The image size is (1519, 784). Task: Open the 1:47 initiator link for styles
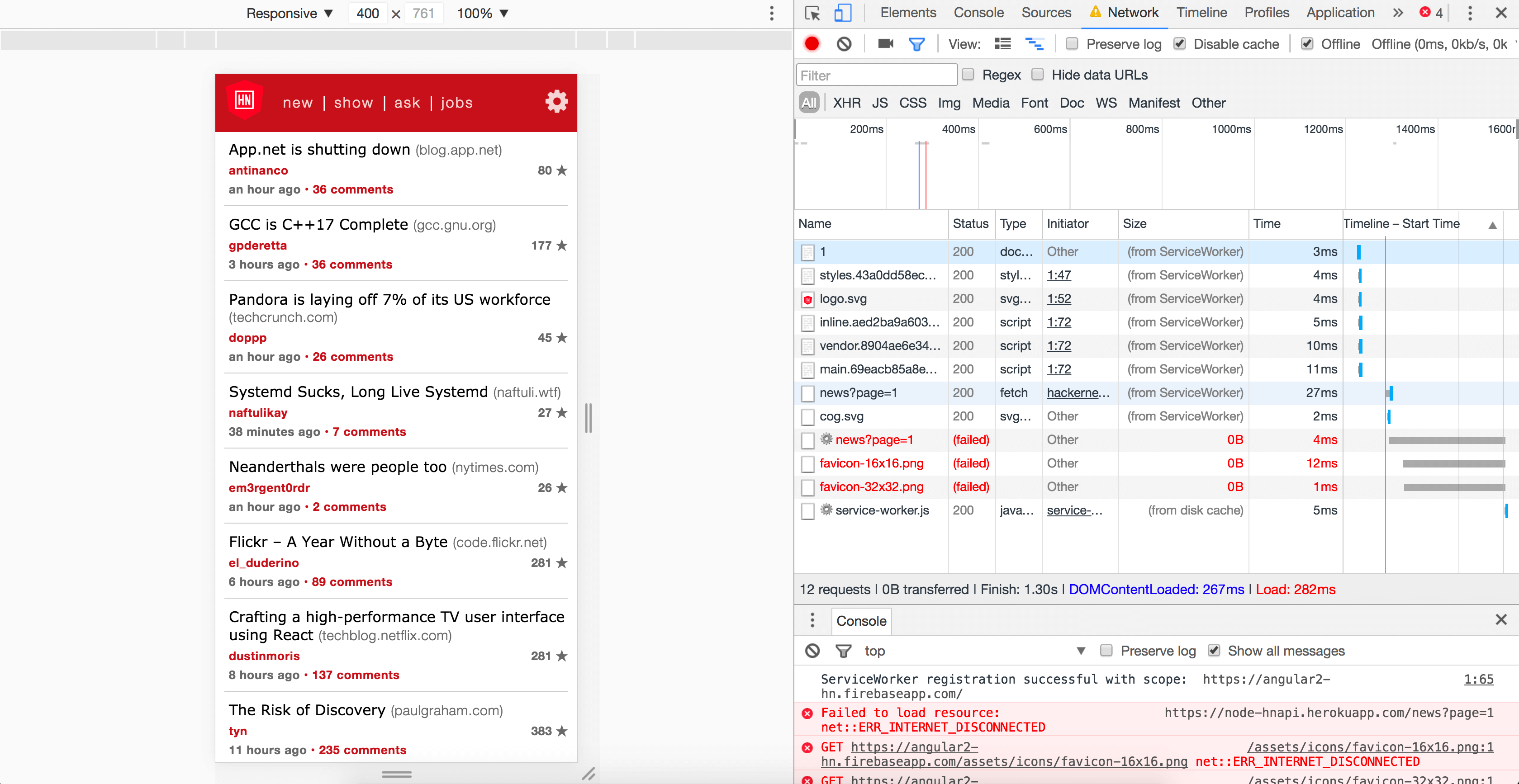[x=1059, y=275]
